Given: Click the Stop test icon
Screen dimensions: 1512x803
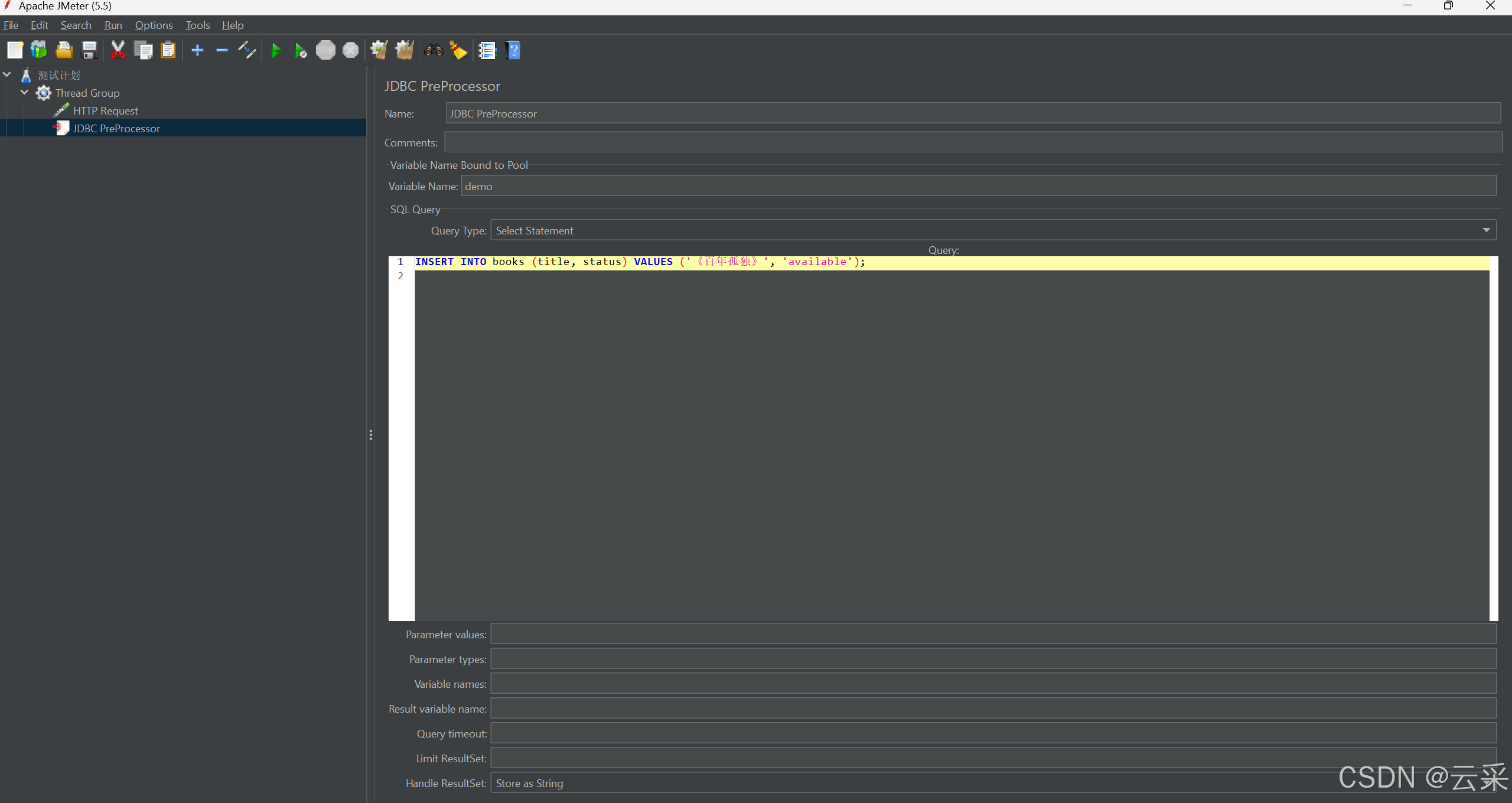Looking at the screenshot, I should [325, 50].
